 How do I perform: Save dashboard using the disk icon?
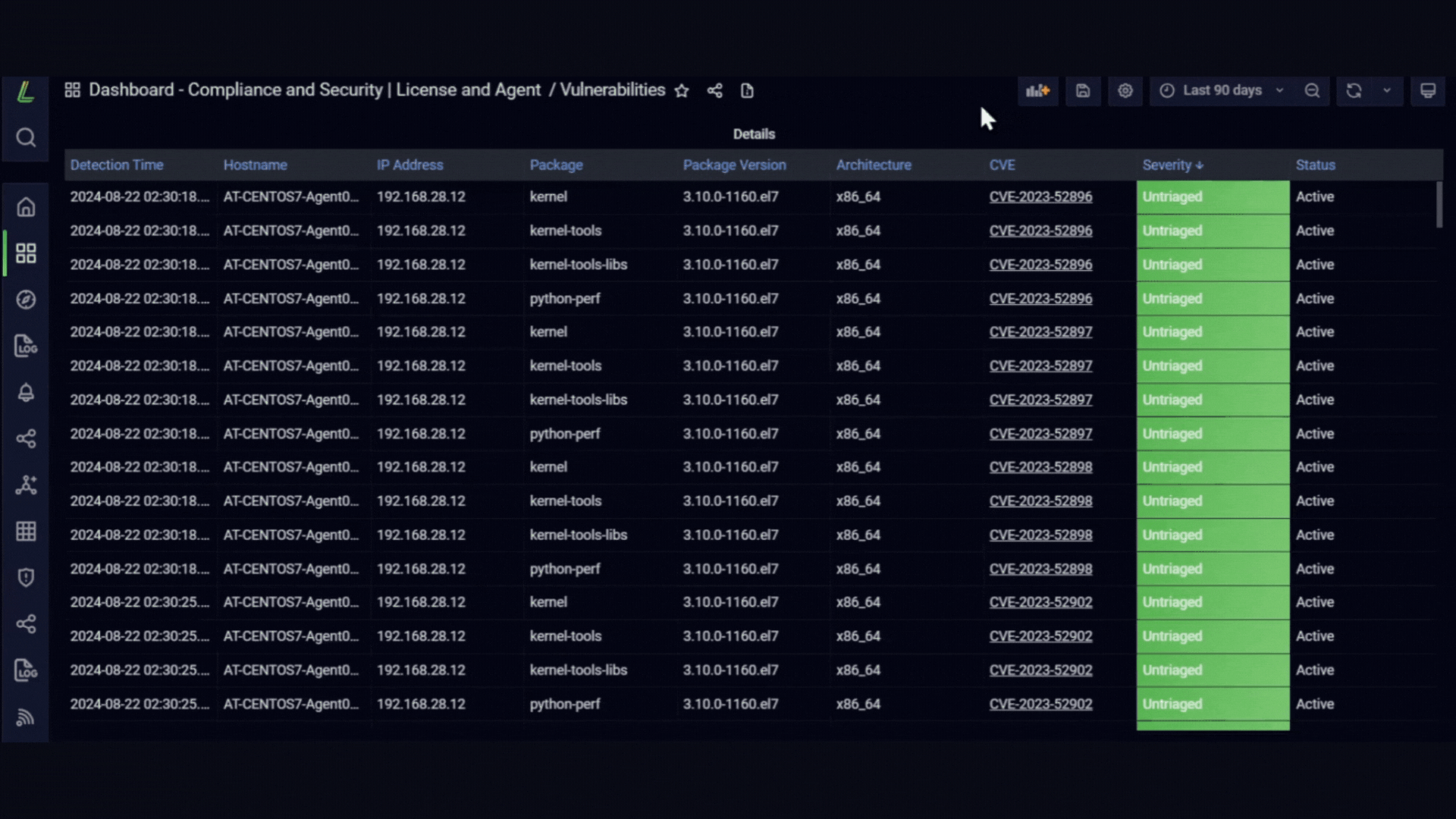tap(1083, 91)
